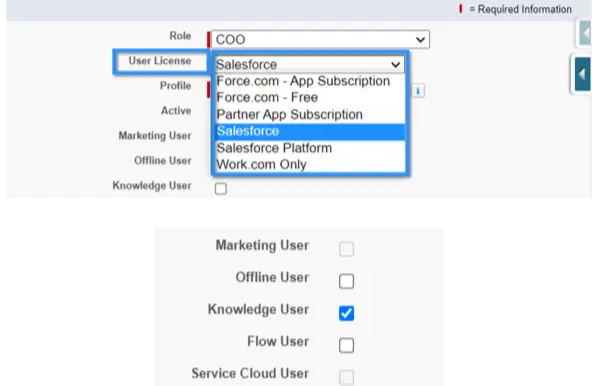Click the Service Cloud User checkbox

pos(346,377)
